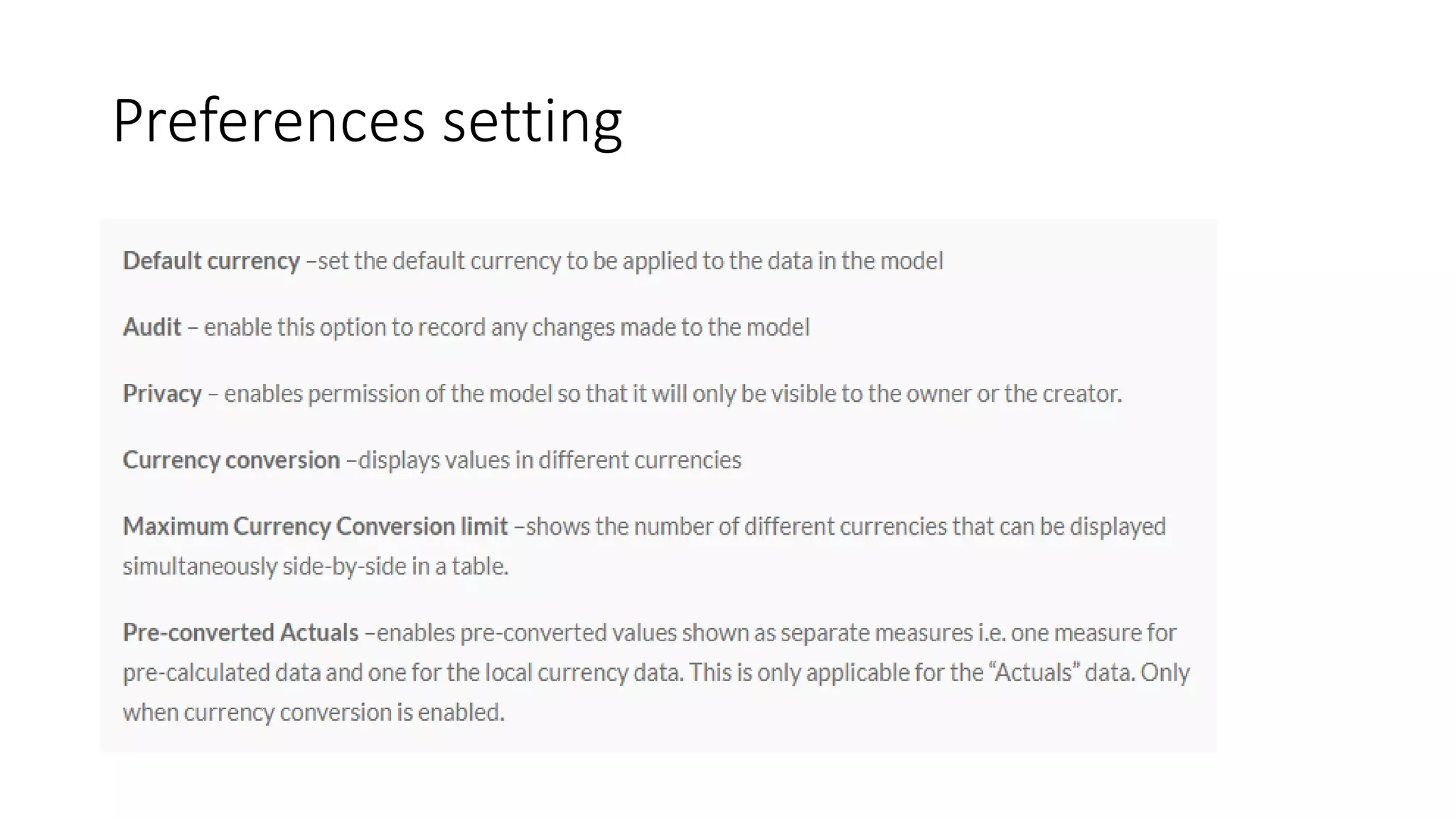Click the quoted word "Actuals" in the last paragraph

tap(1033, 672)
